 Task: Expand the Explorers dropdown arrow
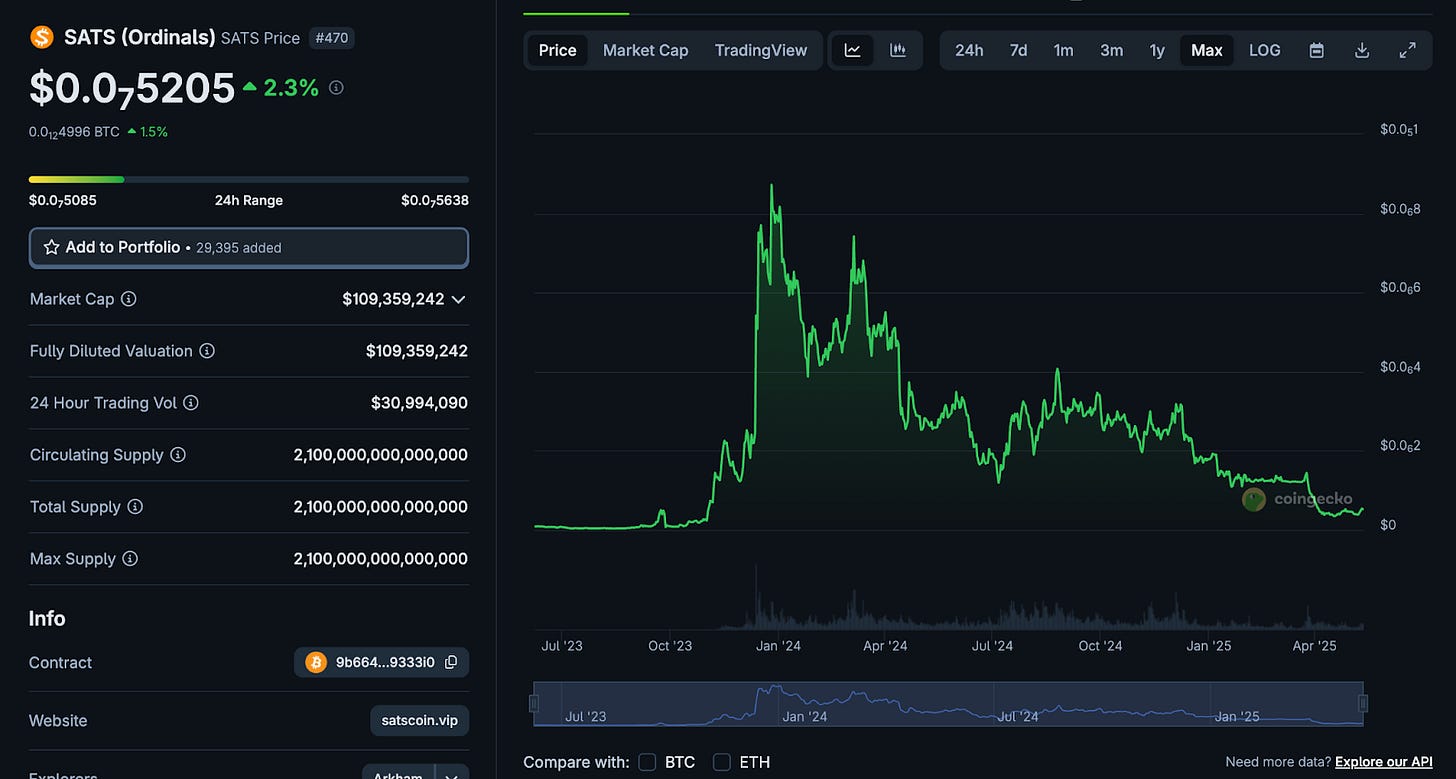coord(452,774)
